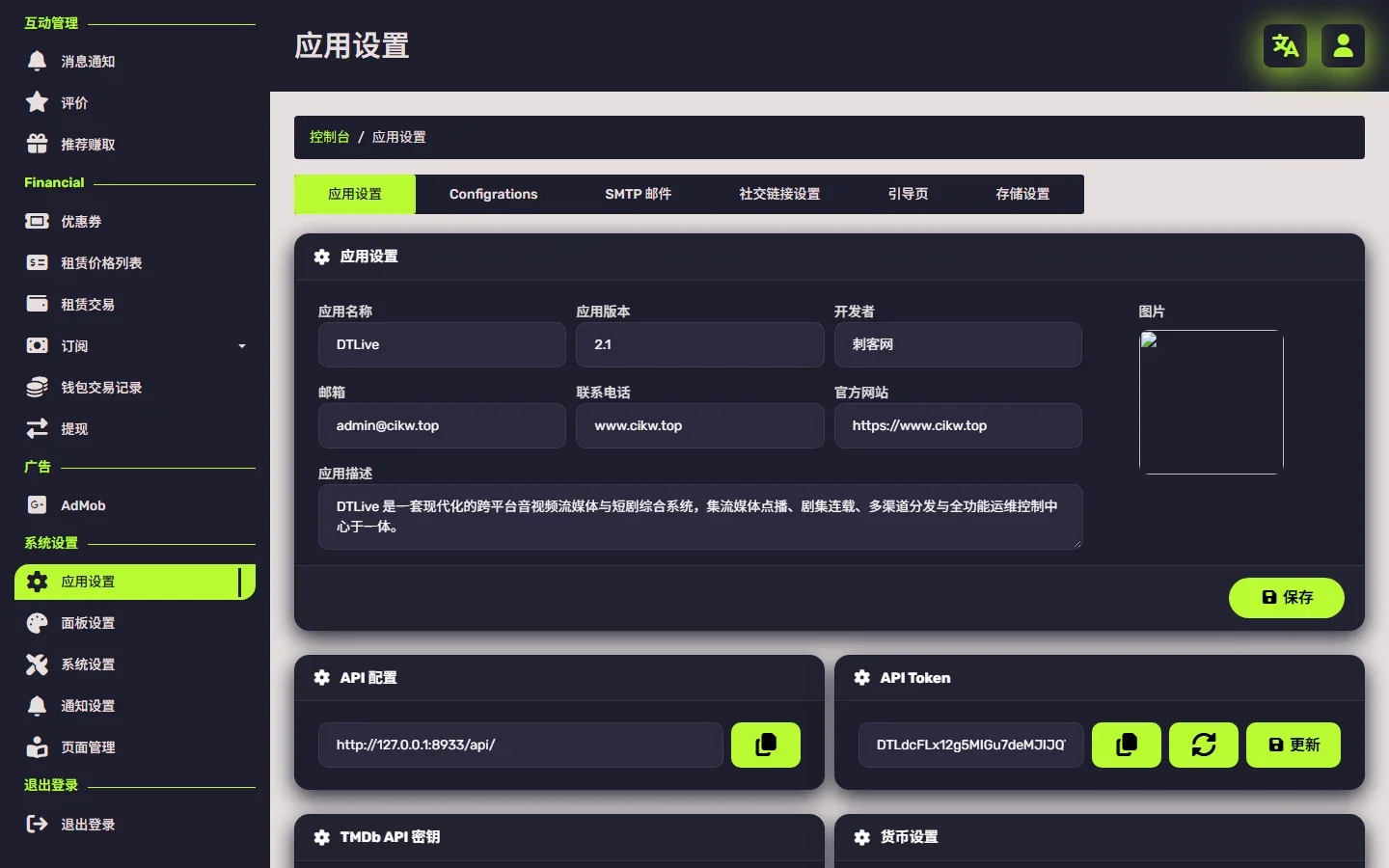The height and width of the screenshot is (868, 1389).
Task: Click the transfer arrows icon beside 提现
Action: [x=37, y=428]
